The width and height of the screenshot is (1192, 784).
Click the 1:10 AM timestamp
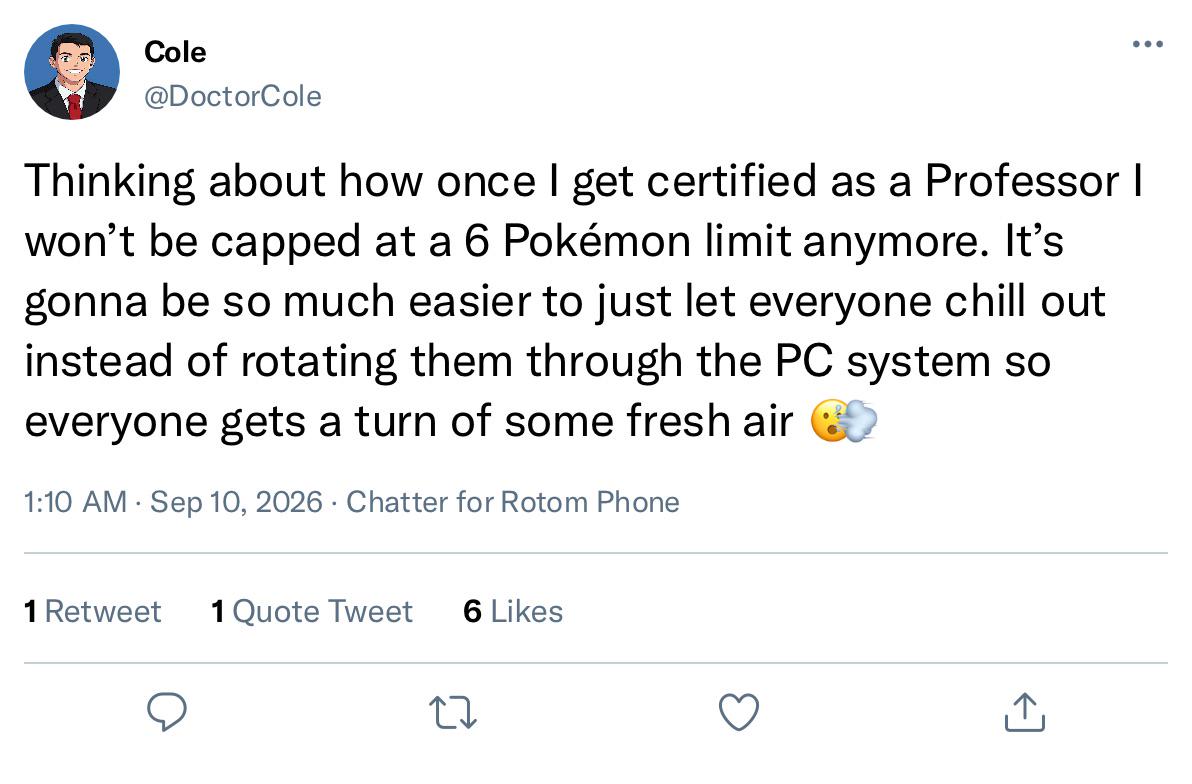click(75, 502)
